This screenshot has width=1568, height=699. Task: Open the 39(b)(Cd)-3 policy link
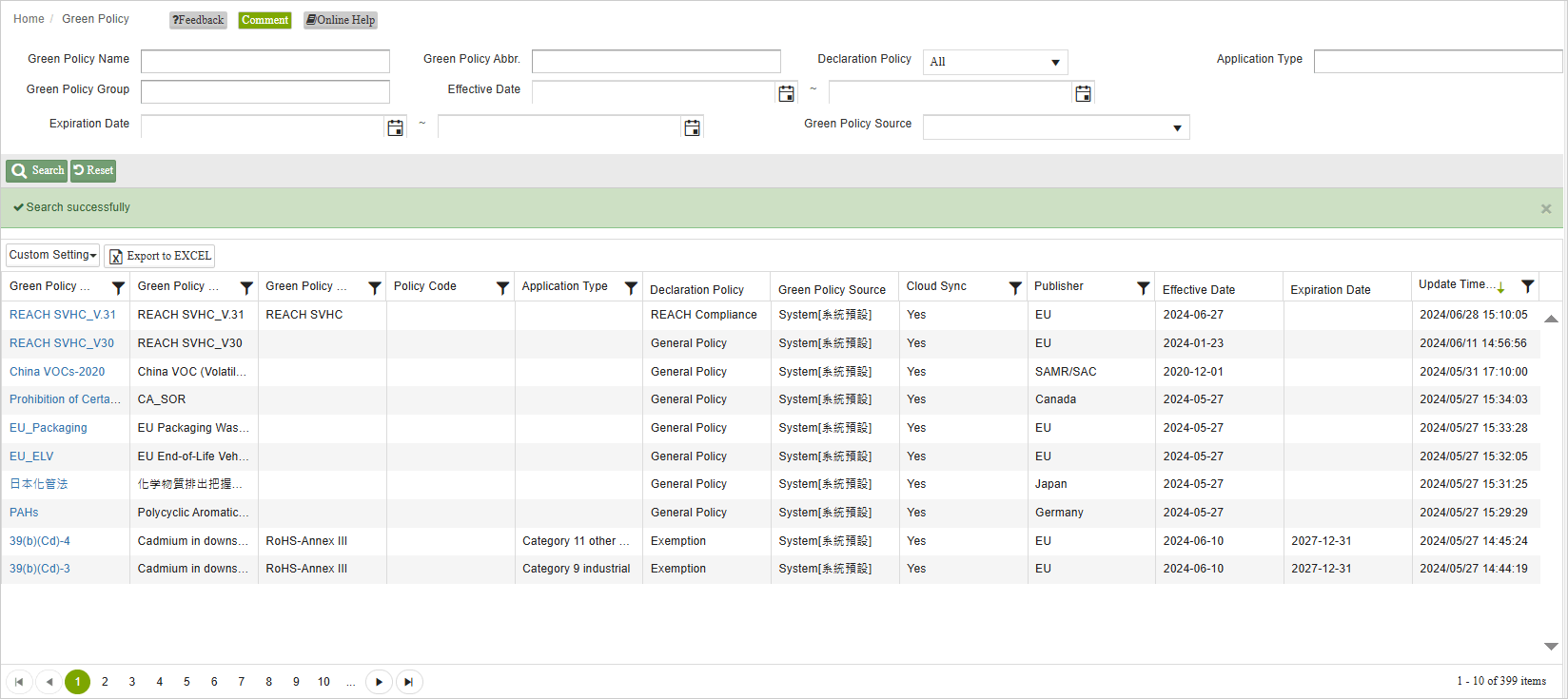click(40, 569)
